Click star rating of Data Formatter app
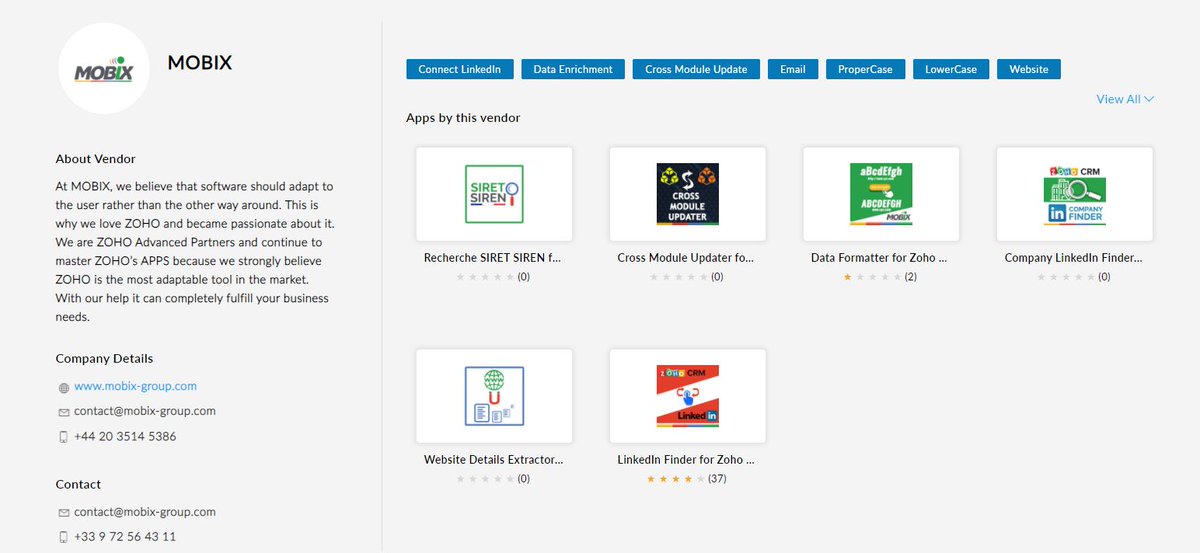Screen dimensions: 1200x553 (872, 277)
